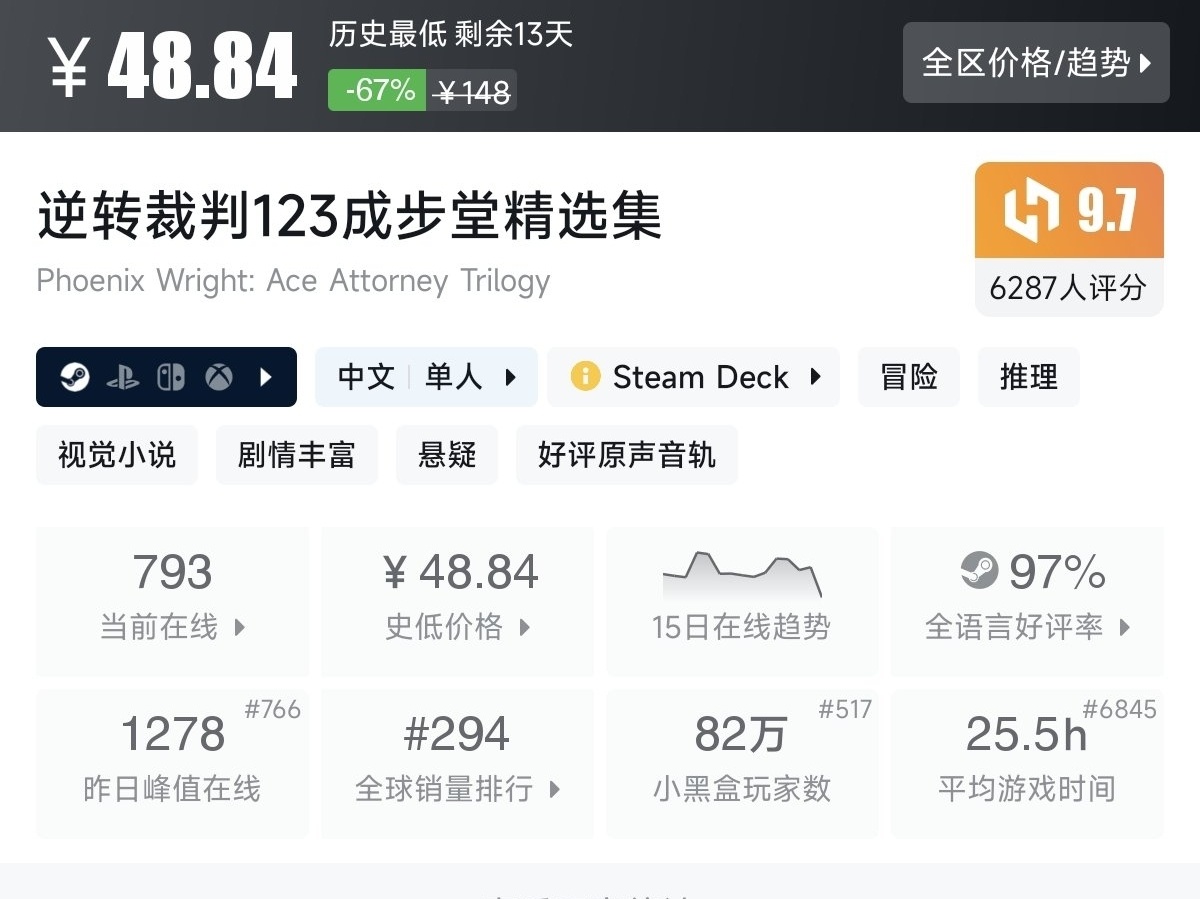Open the 中文 单人 language dropdown

426,377
